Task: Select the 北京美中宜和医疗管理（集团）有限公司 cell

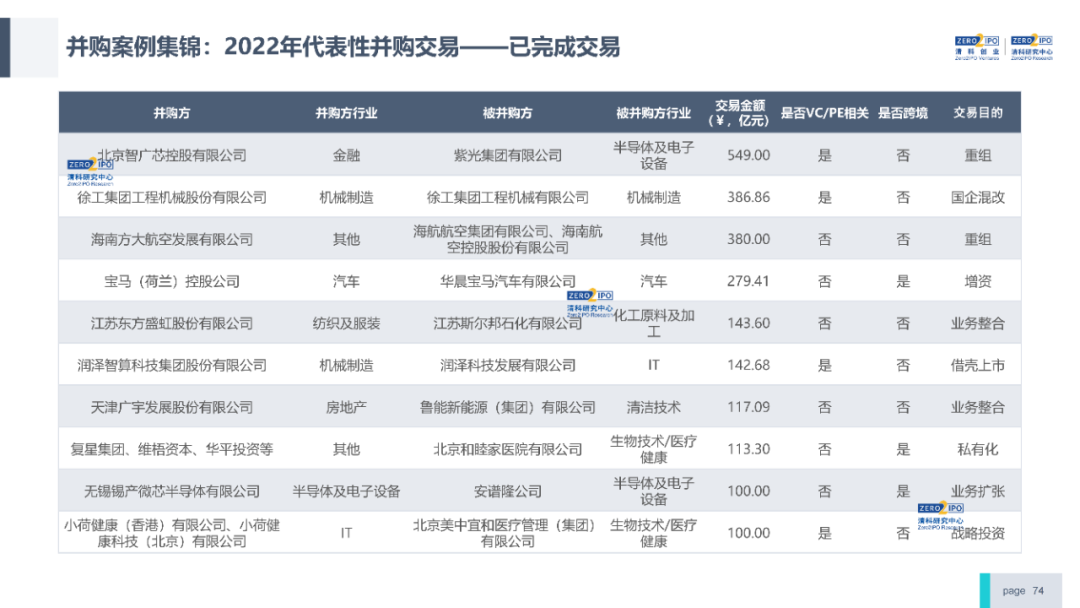Action: (x=508, y=534)
